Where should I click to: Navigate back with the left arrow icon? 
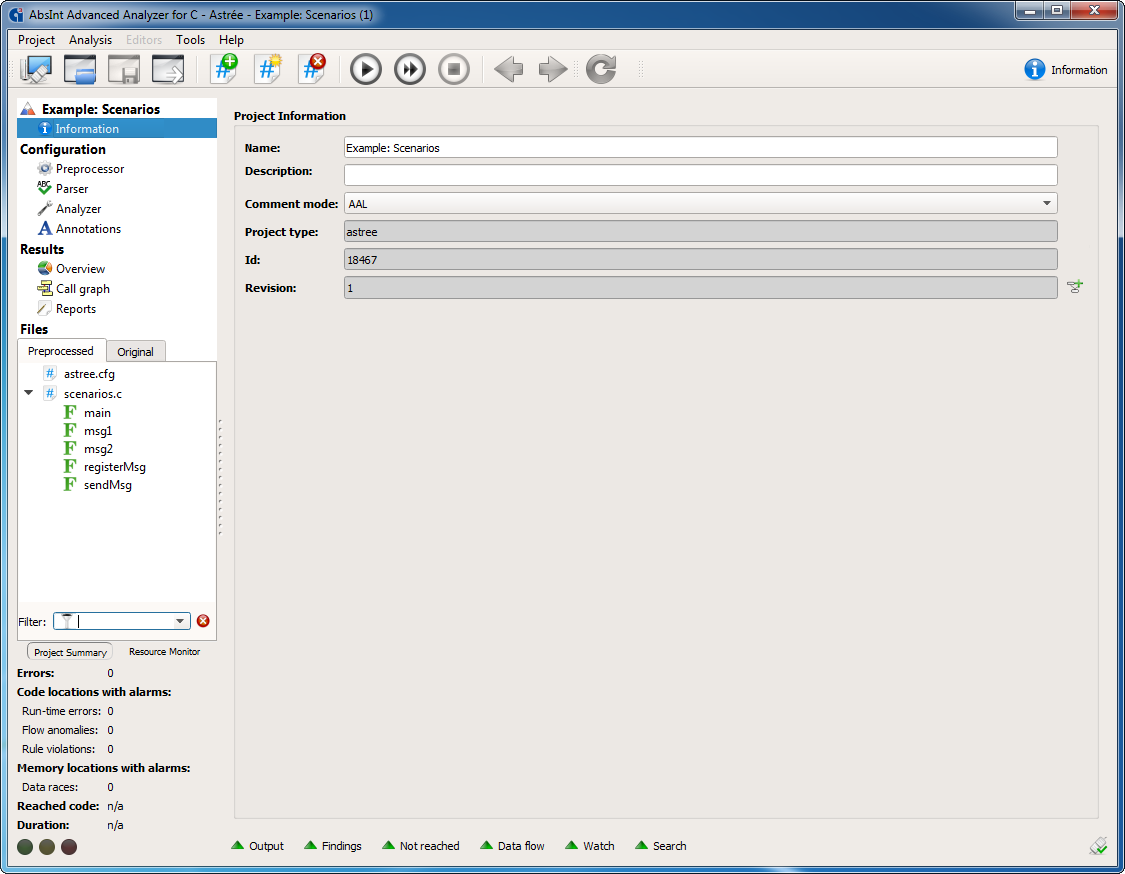pyautogui.click(x=509, y=70)
